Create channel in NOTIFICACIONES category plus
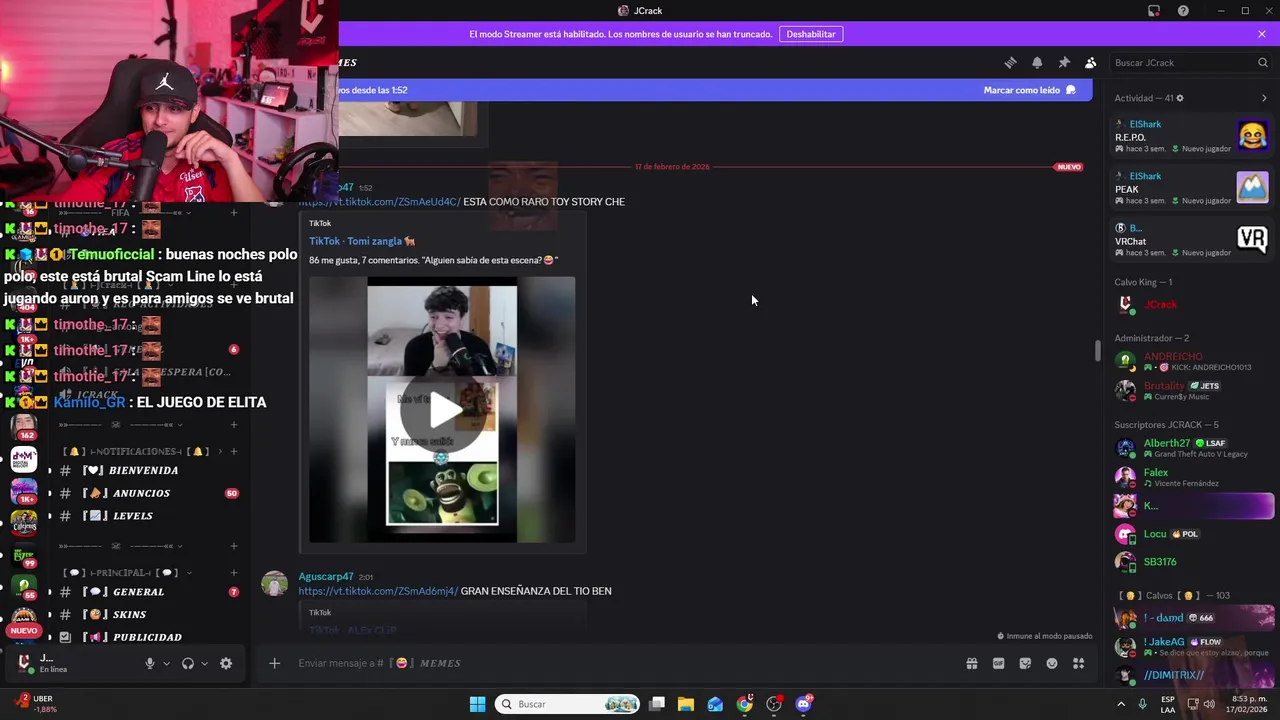The height and width of the screenshot is (720, 1280). (x=234, y=451)
